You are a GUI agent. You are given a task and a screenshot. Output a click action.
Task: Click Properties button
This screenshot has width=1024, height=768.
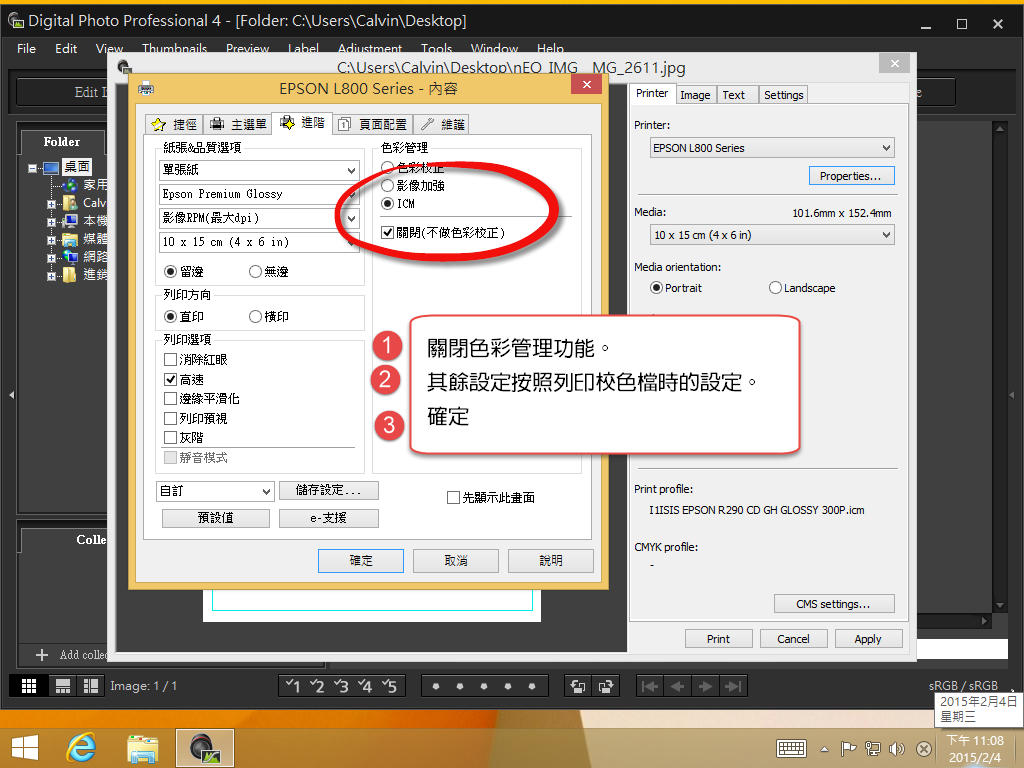tap(851, 176)
